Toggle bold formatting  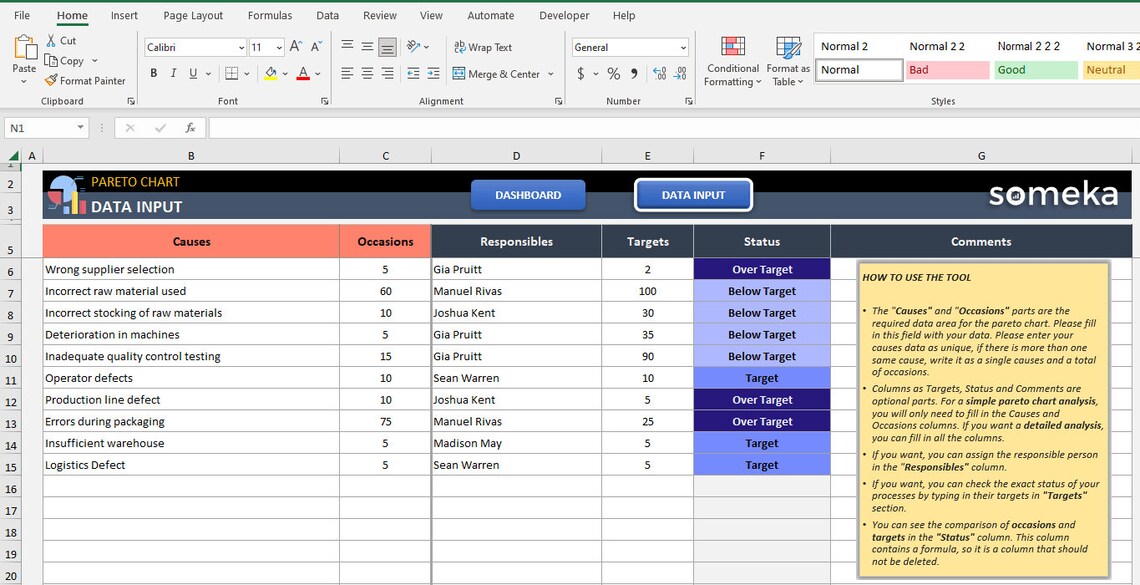click(153, 73)
